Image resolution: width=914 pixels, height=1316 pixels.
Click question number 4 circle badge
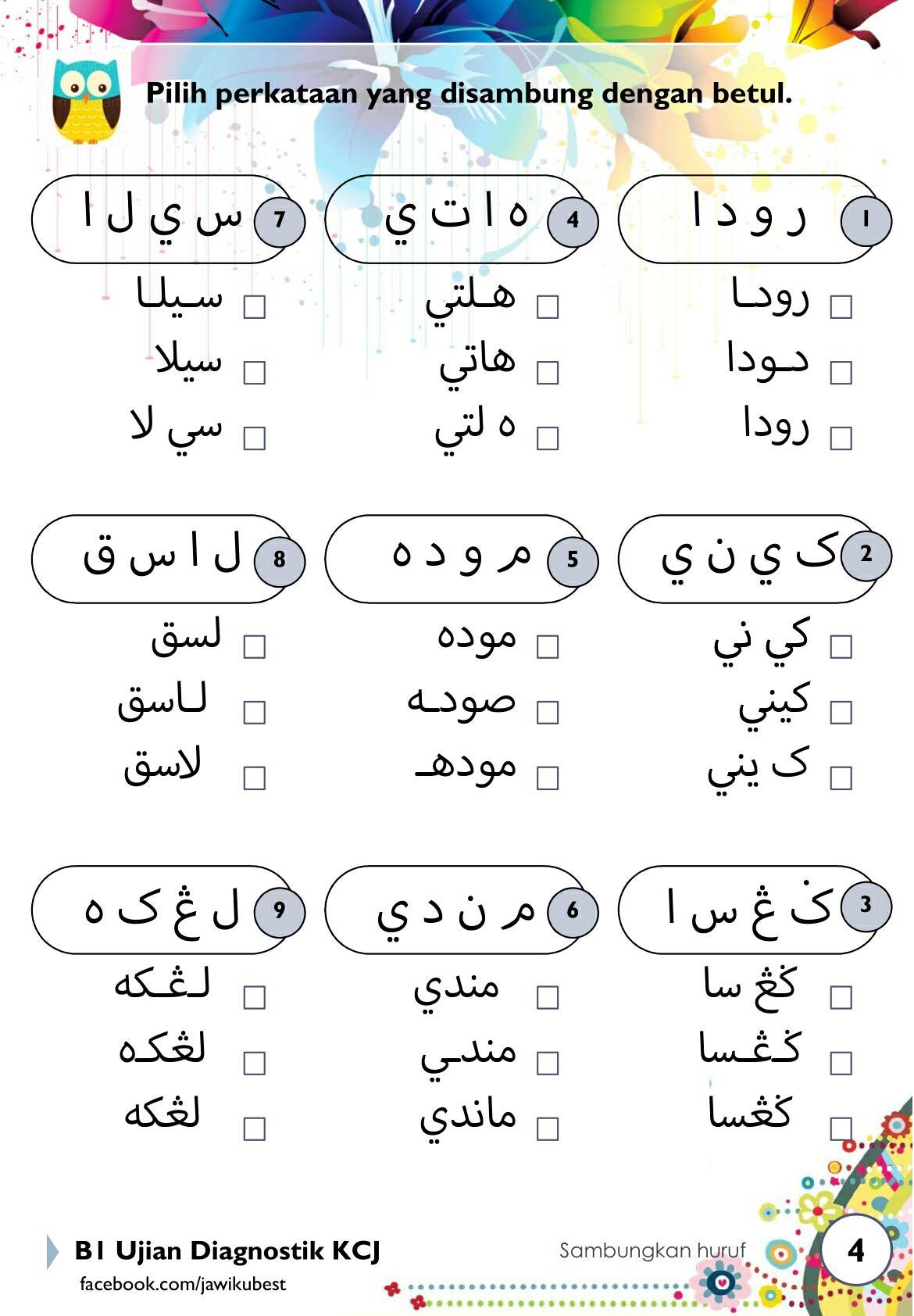click(x=573, y=220)
